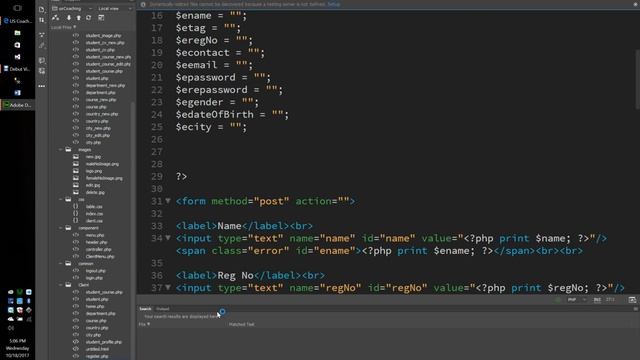Screen dimensions: 640x360
Task: Click the student_image.php file icon
Action: (x=76, y=36)
